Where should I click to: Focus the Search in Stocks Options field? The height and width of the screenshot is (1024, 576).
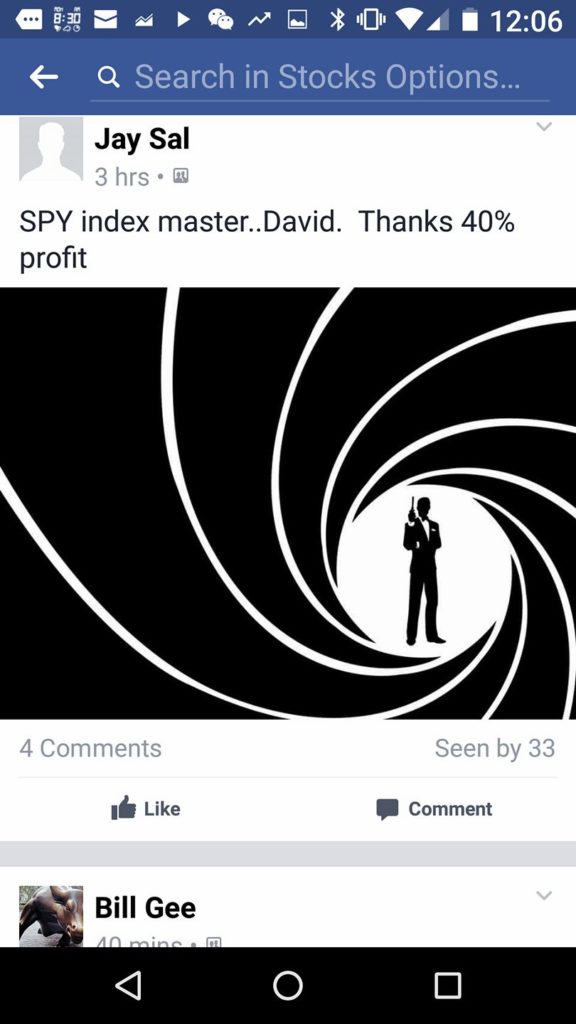pyautogui.click(x=320, y=78)
